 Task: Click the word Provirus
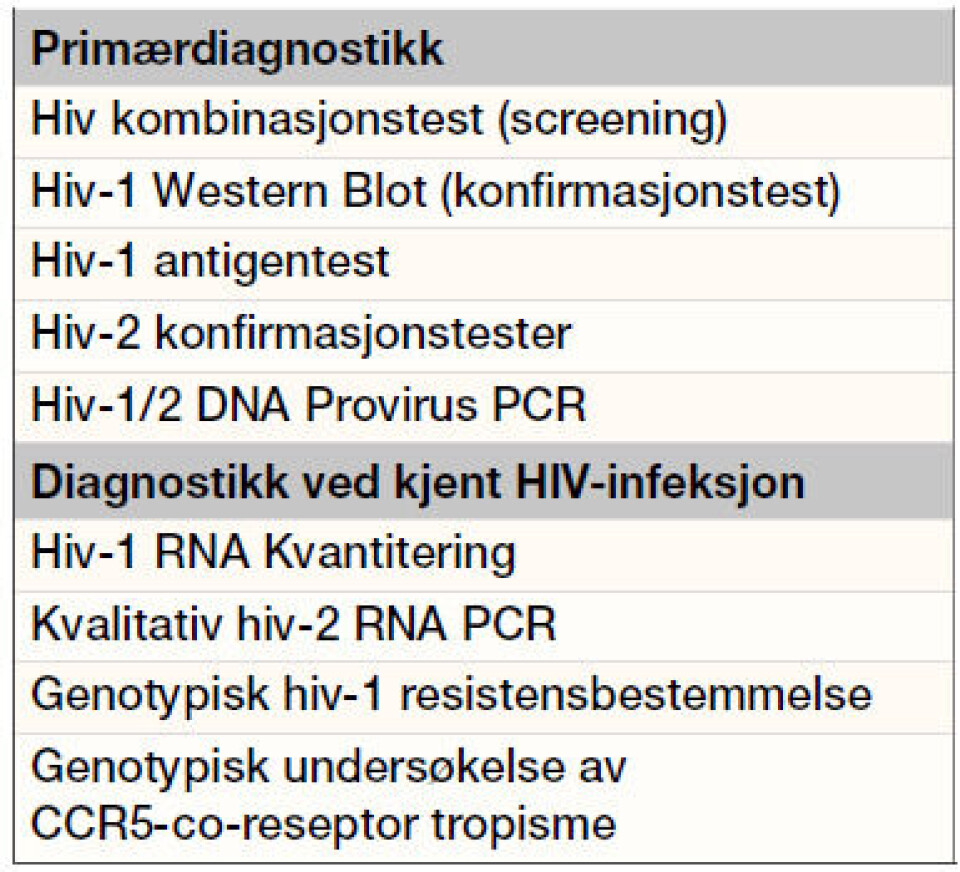tap(403, 405)
